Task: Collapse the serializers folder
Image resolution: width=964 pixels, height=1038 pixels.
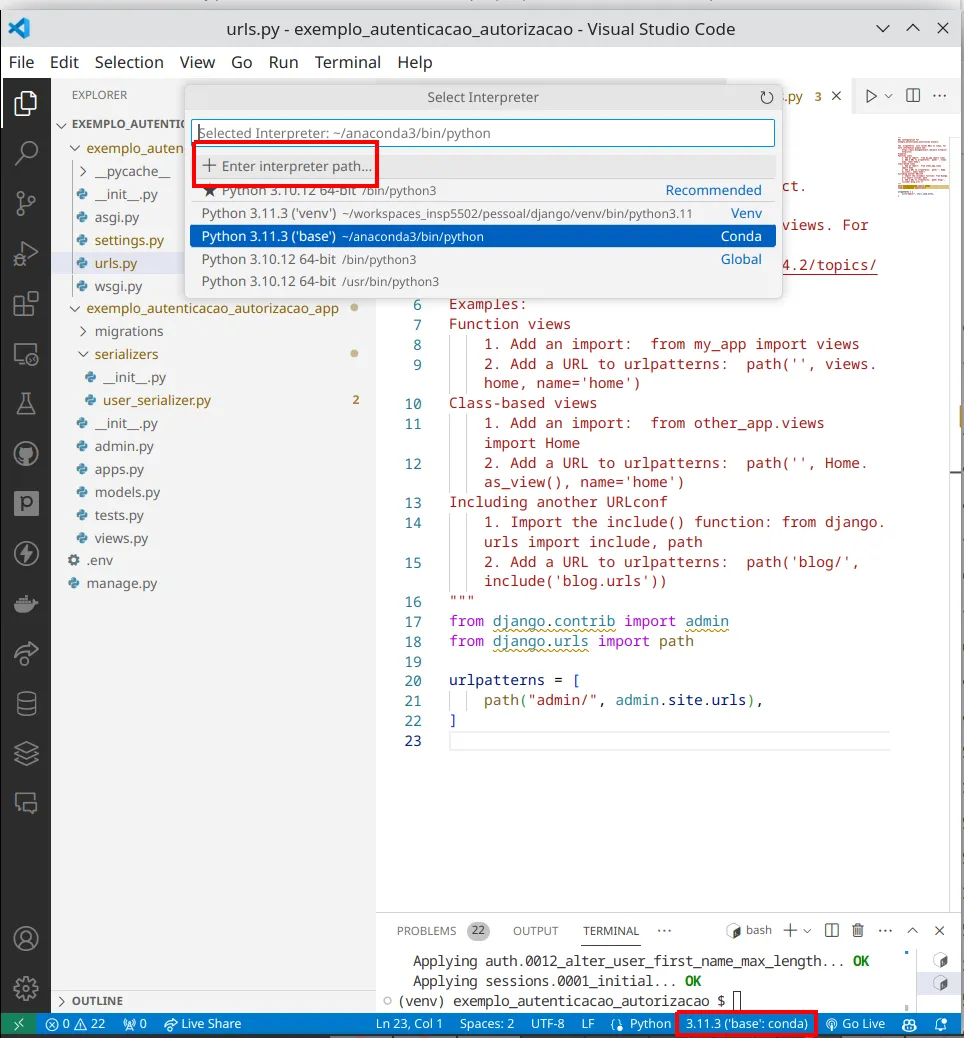Action: (83, 354)
